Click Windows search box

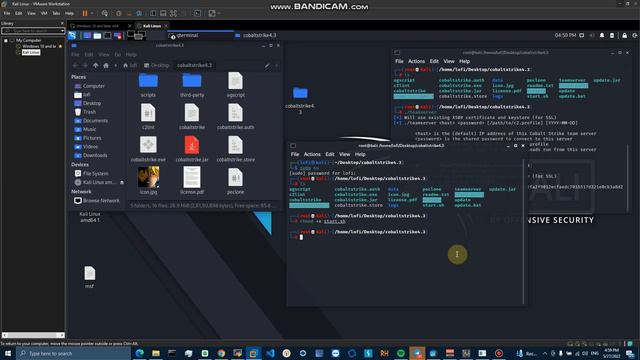pyautogui.click(x=73, y=353)
